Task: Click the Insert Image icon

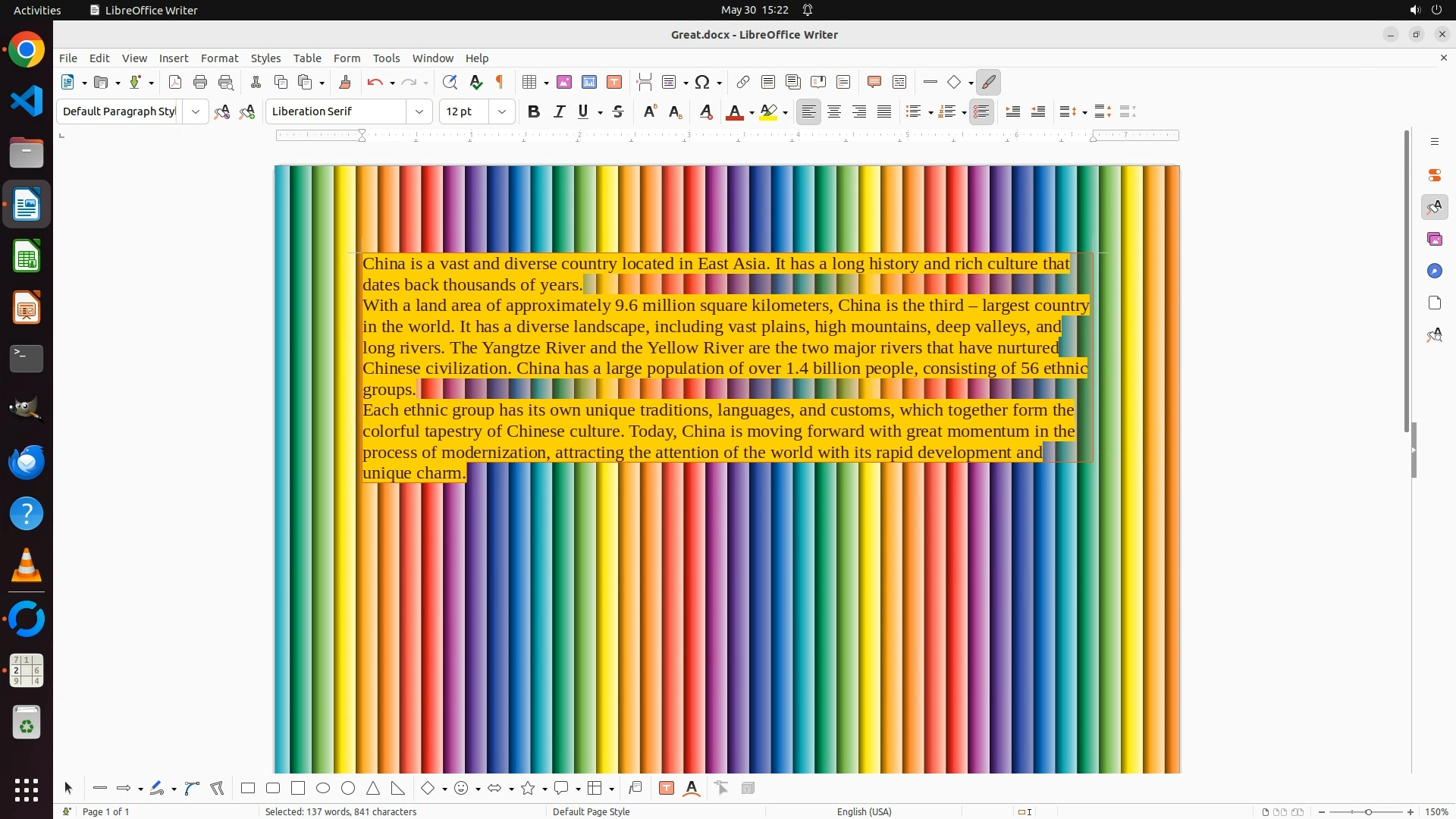Action: pos(564,82)
